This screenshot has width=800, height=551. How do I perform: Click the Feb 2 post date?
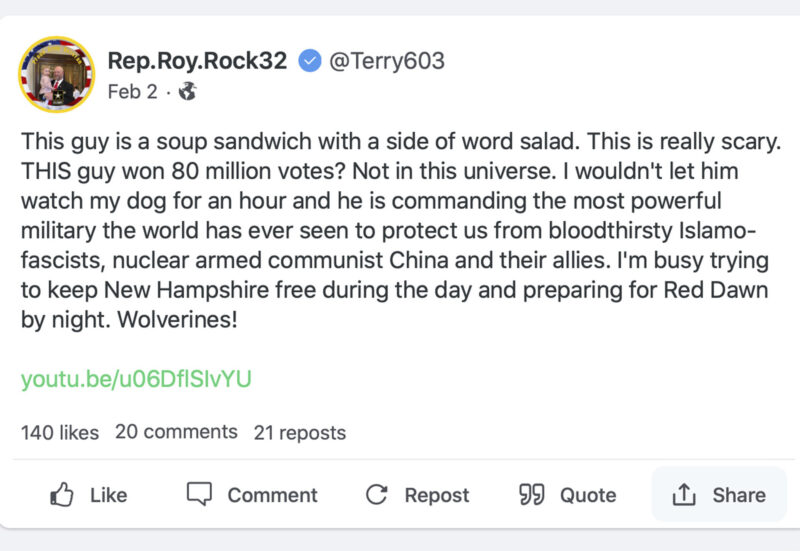click(x=132, y=92)
